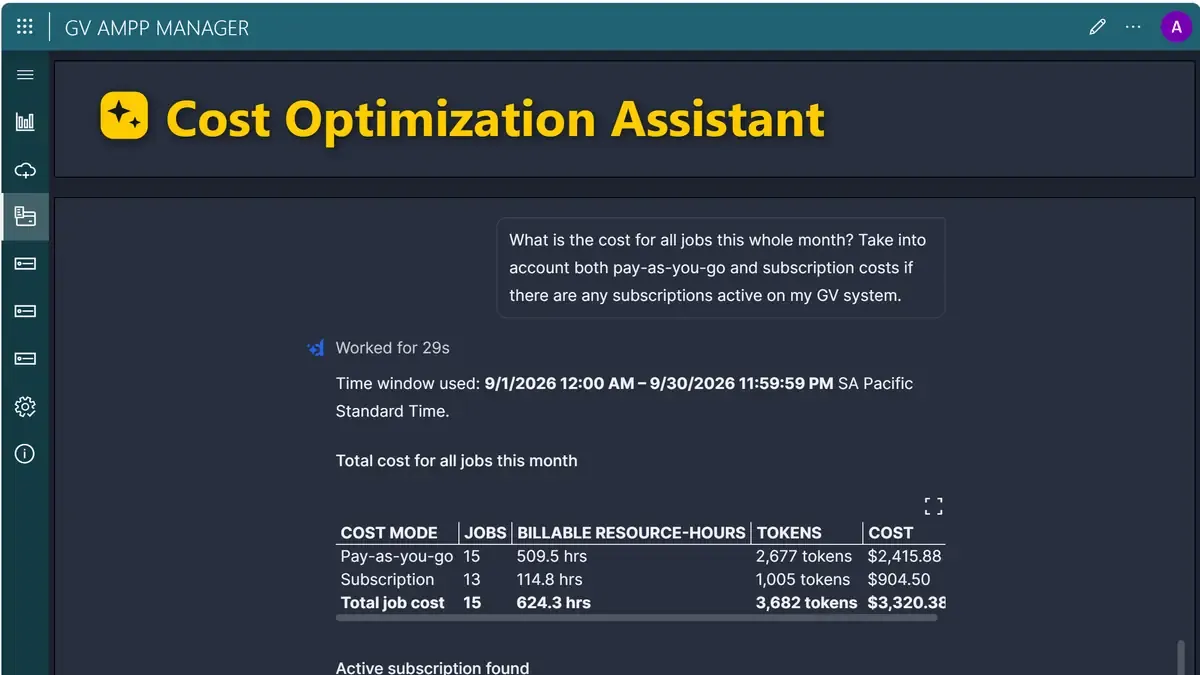Click the BILLABLE RESOURCE-HOURS column header
1200x675 pixels.
[631, 533]
